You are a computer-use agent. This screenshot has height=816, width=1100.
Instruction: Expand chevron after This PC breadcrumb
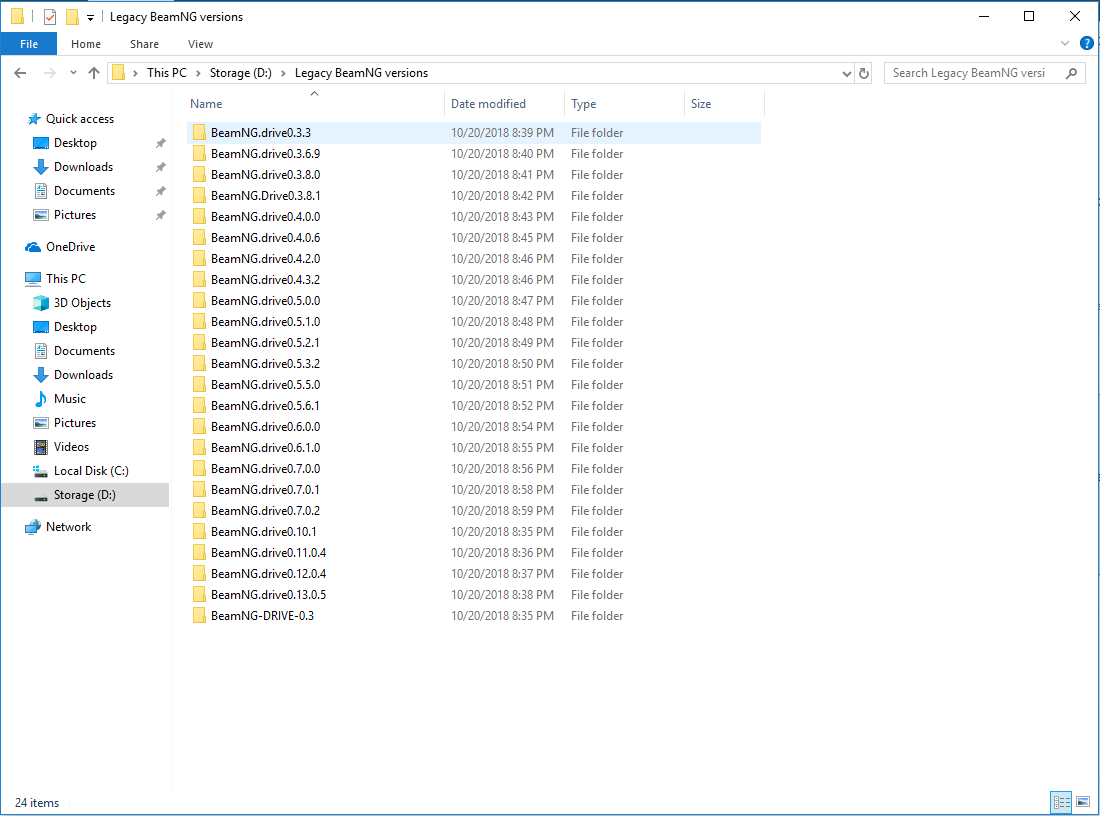coord(199,73)
